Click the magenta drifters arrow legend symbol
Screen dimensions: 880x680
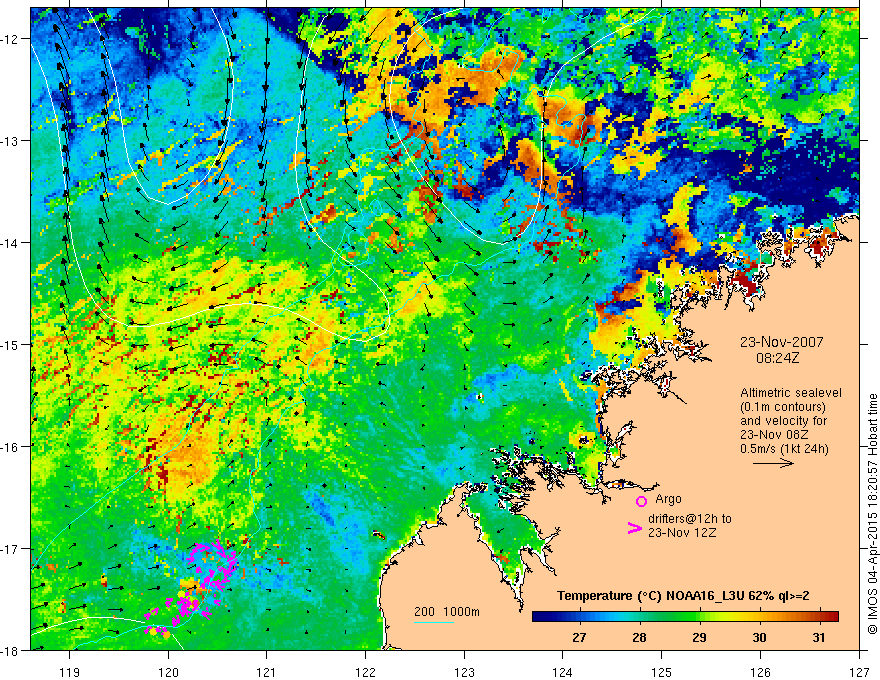[x=634, y=528]
